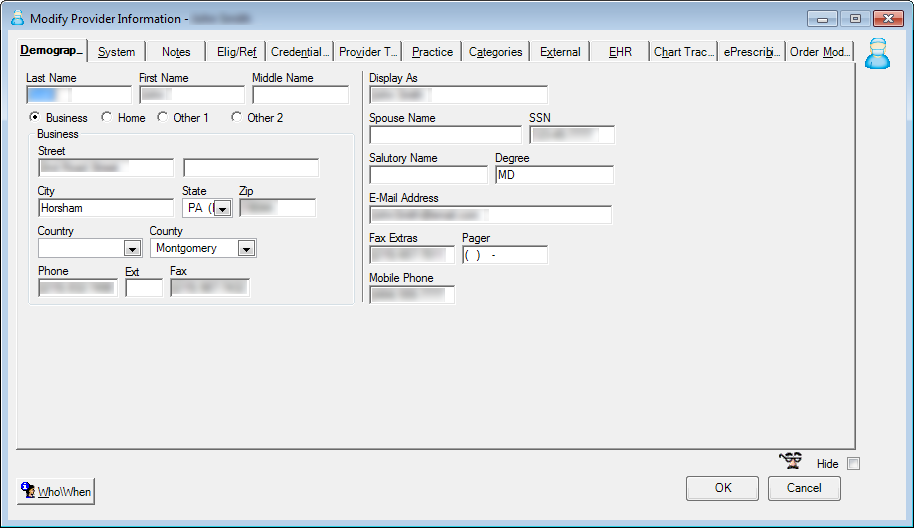The width and height of the screenshot is (914, 528).
Task: Open the Notes tab
Action: [x=176, y=52]
